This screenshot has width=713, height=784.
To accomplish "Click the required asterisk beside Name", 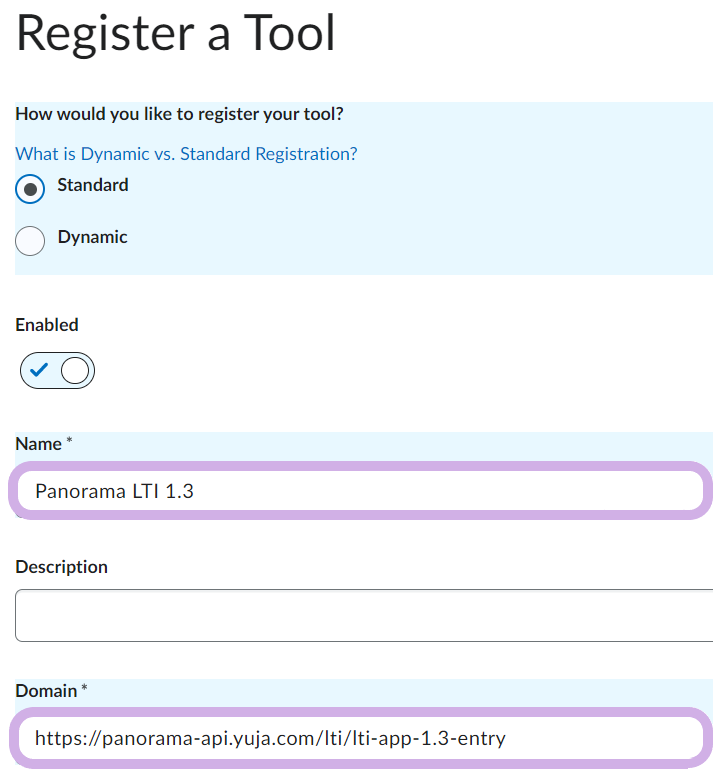I will tap(69, 441).
